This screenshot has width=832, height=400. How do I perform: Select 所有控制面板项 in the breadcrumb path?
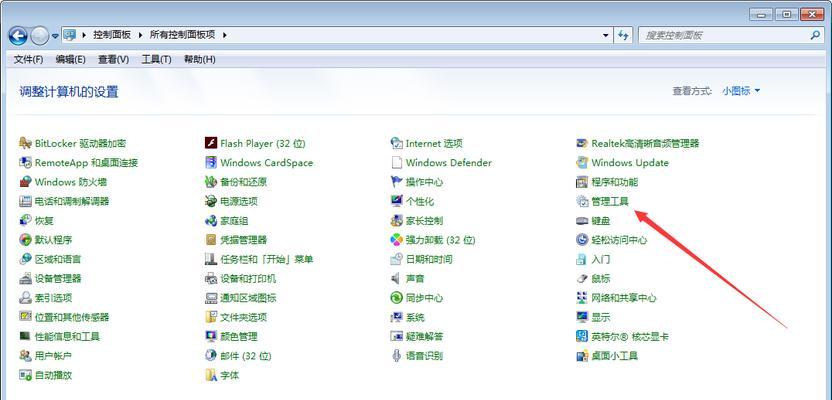(x=183, y=35)
